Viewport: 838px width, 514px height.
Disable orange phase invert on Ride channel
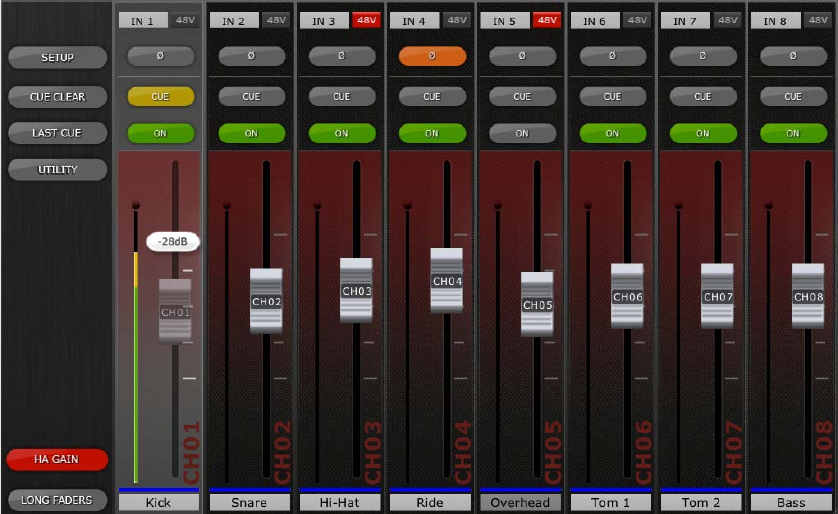[432, 56]
